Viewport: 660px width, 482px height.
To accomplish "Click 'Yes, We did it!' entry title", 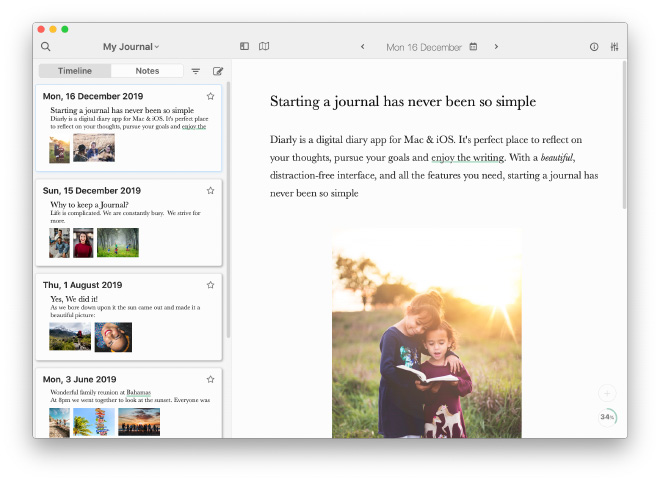I will pyautogui.click(x=74, y=299).
